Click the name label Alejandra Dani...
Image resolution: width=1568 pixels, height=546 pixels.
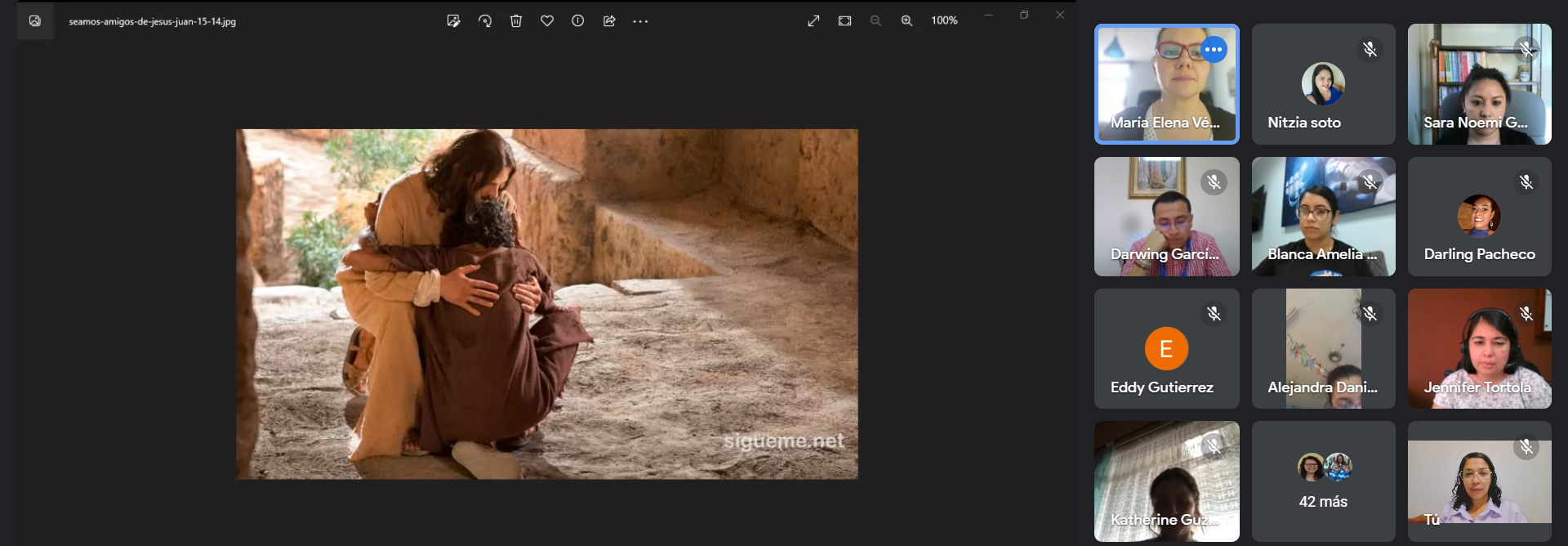(1322, 387)
